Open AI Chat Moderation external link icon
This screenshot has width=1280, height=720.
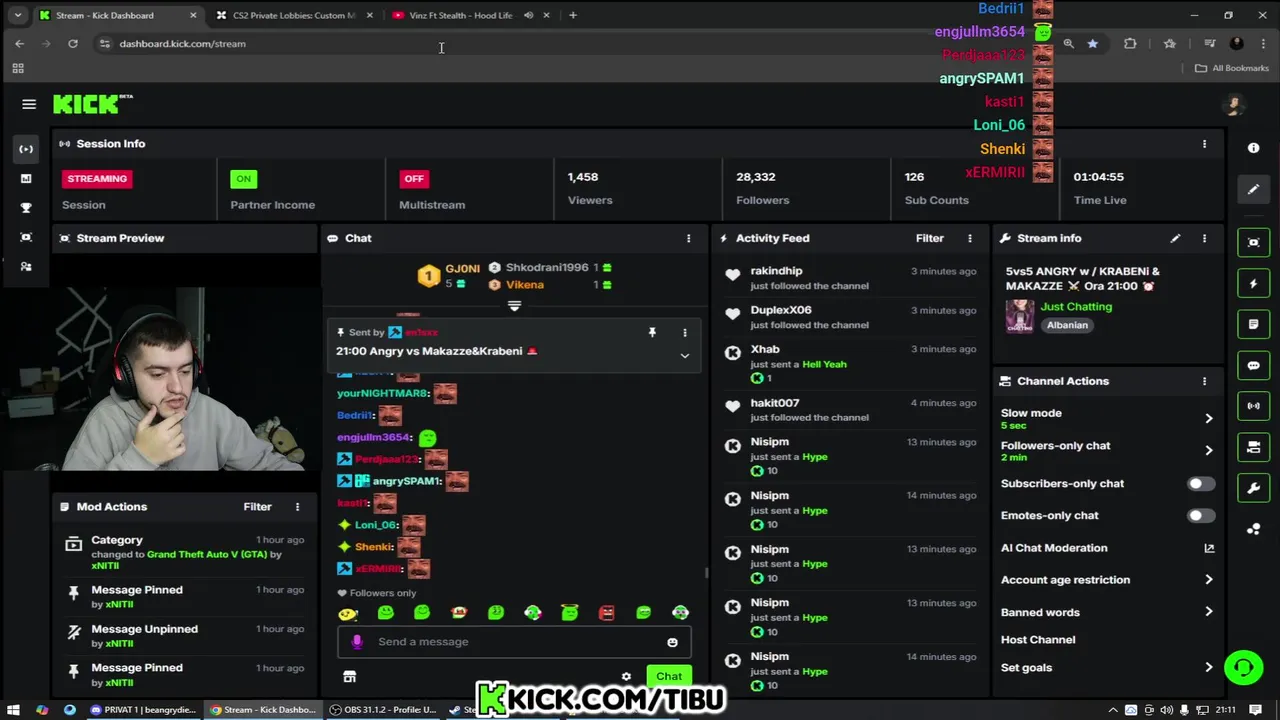click(x=1209, y=548)
